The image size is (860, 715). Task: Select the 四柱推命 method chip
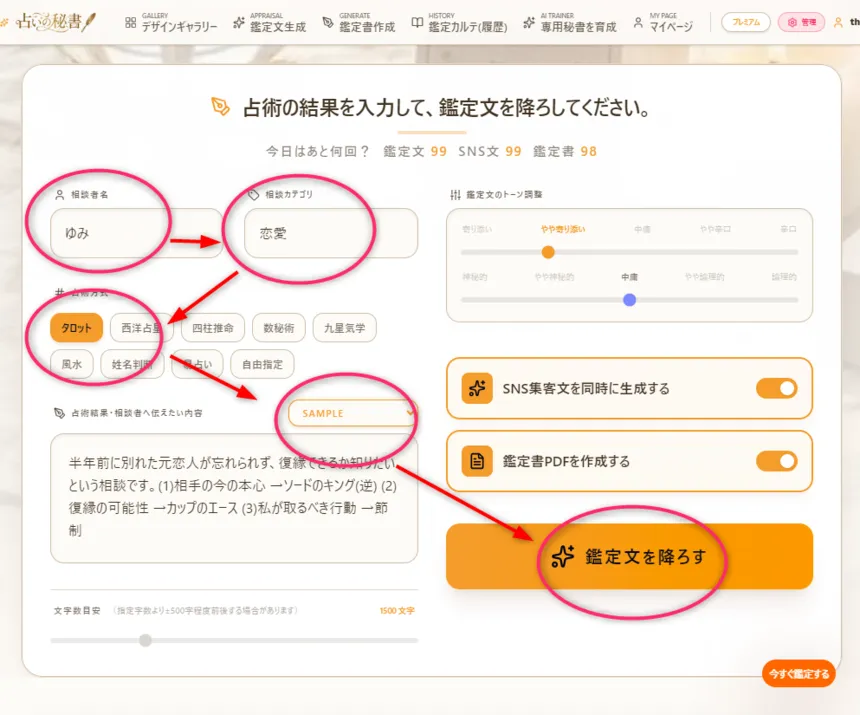click(x=213, y=328)
